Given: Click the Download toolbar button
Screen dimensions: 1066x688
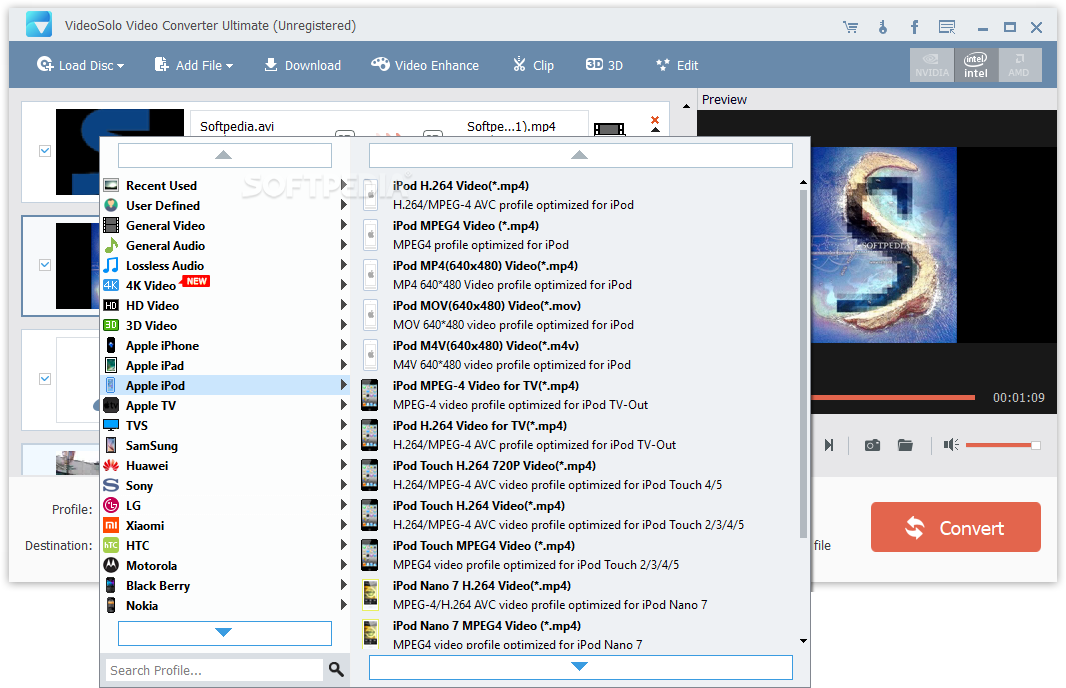Looking at the screenshot, I should point(303,65).
